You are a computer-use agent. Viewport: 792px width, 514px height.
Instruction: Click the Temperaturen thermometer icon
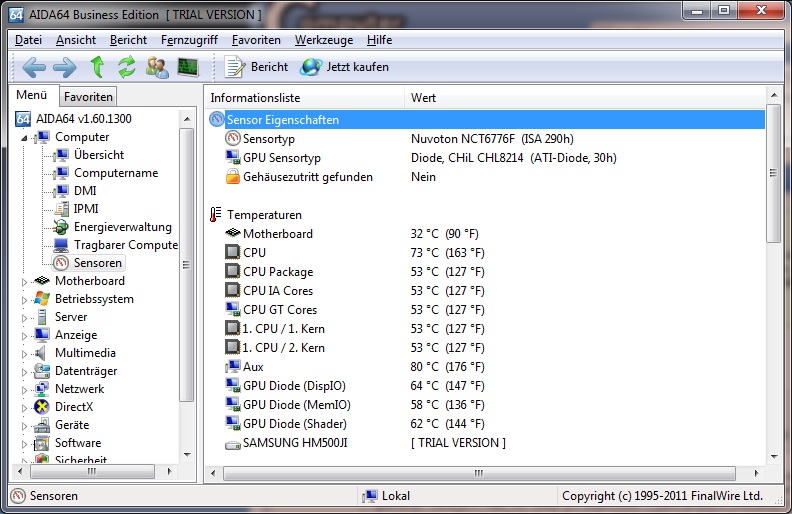tap(216, 215)
